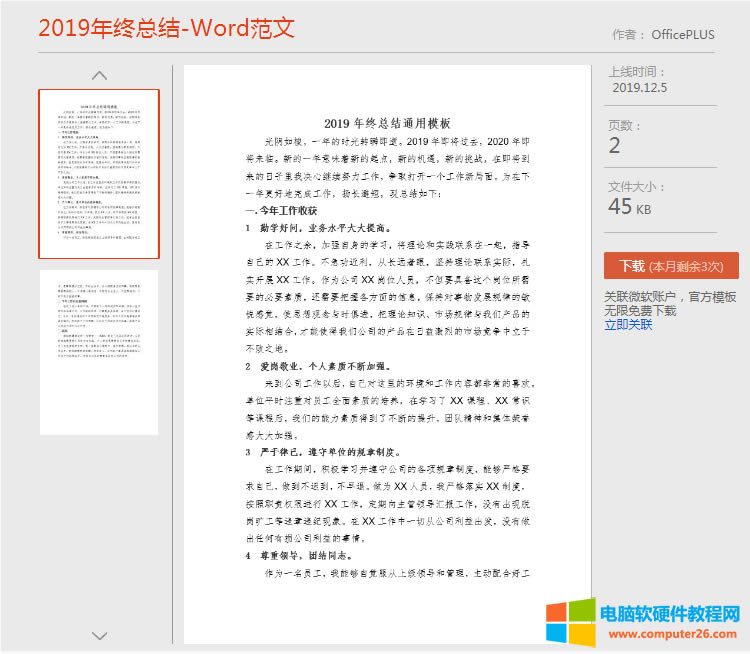Click the OfficePLUS author name
This screenshot has width=750, height=654.
[683, 34]
